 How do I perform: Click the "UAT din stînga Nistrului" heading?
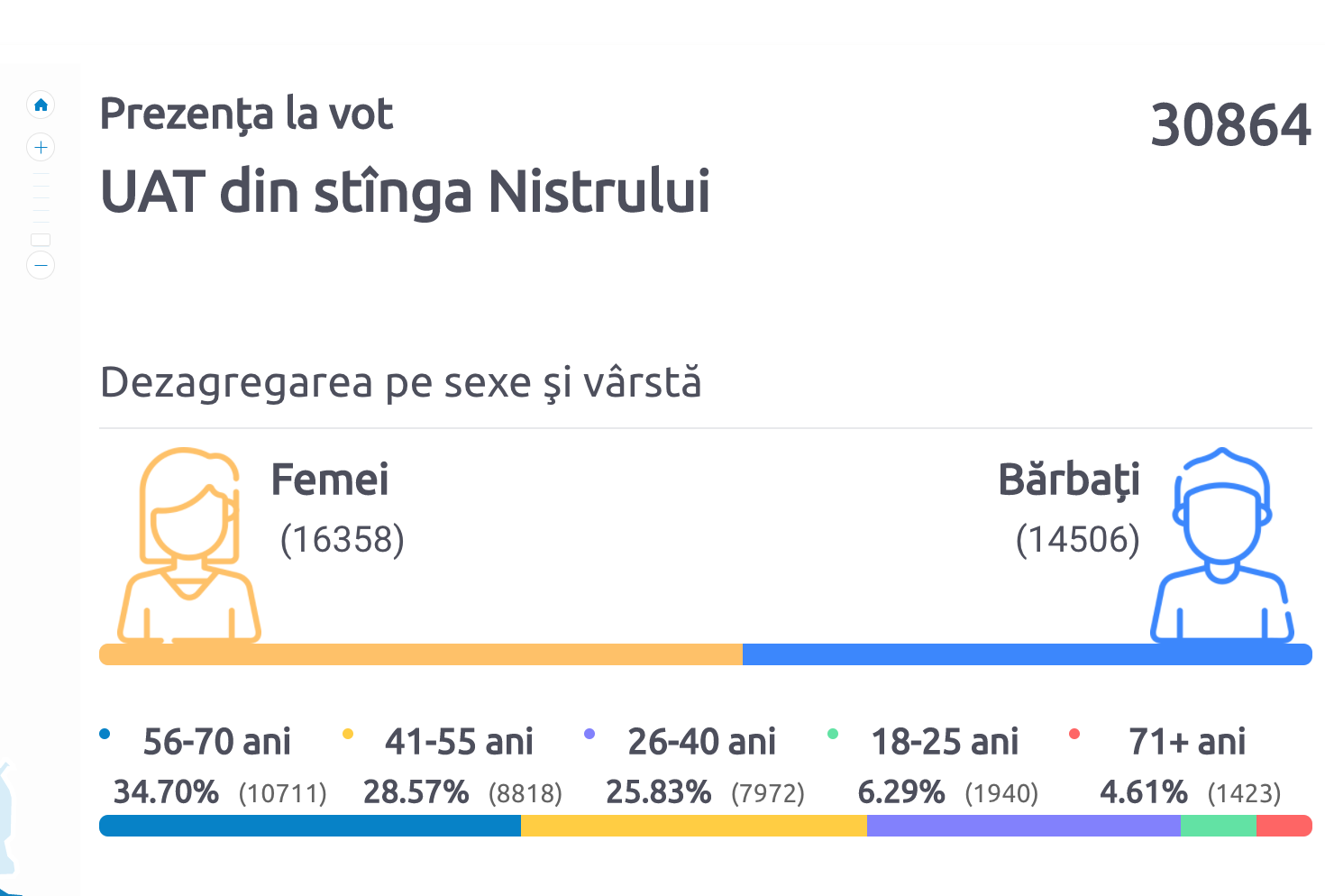click(x=406, y=192)
